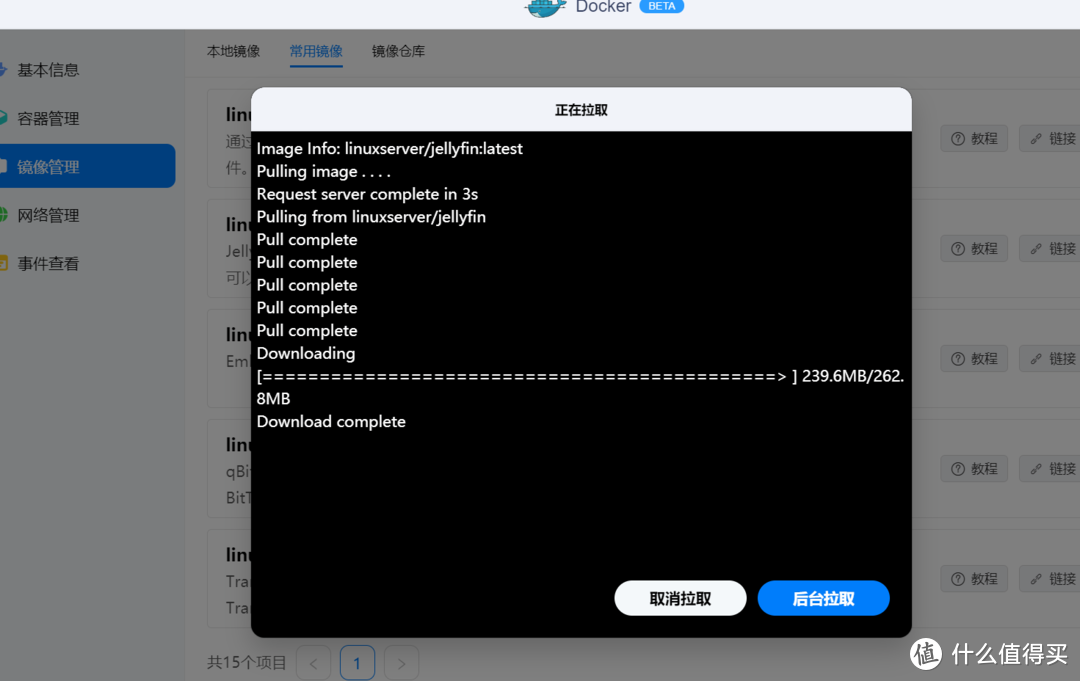Click the 共15个项目 item count text
The image size is (1080, 681).
click(247, 663)
